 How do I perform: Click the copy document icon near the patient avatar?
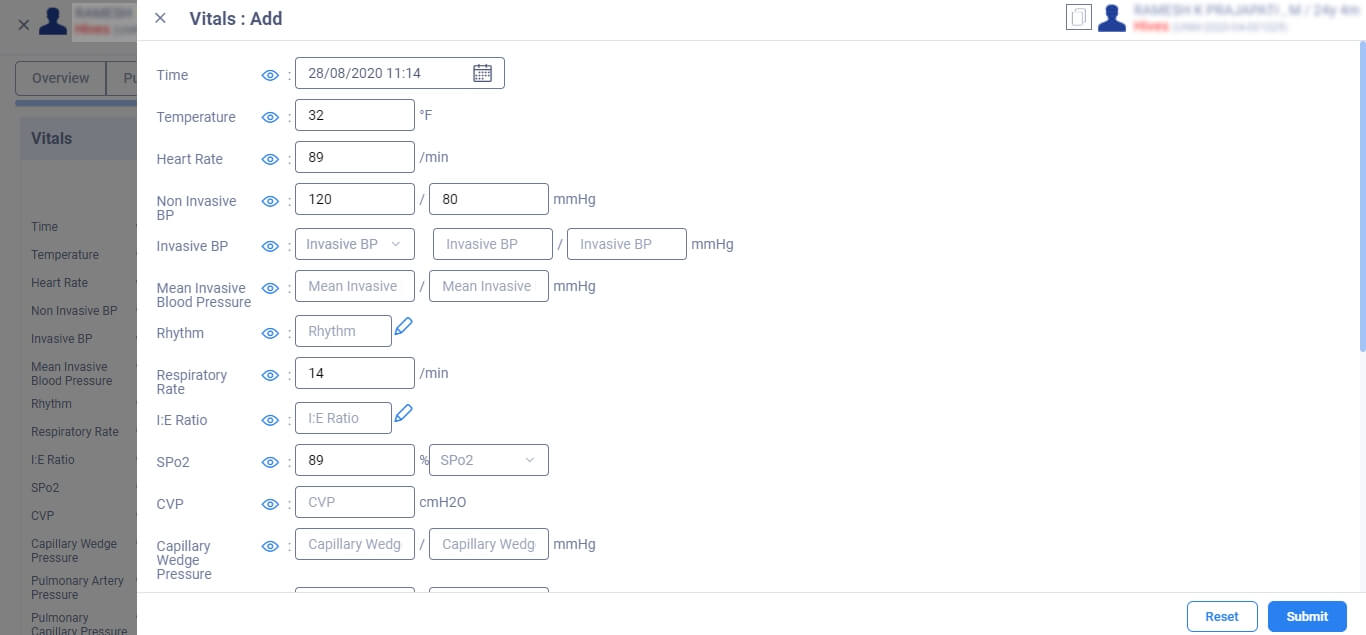[1079, 18]
